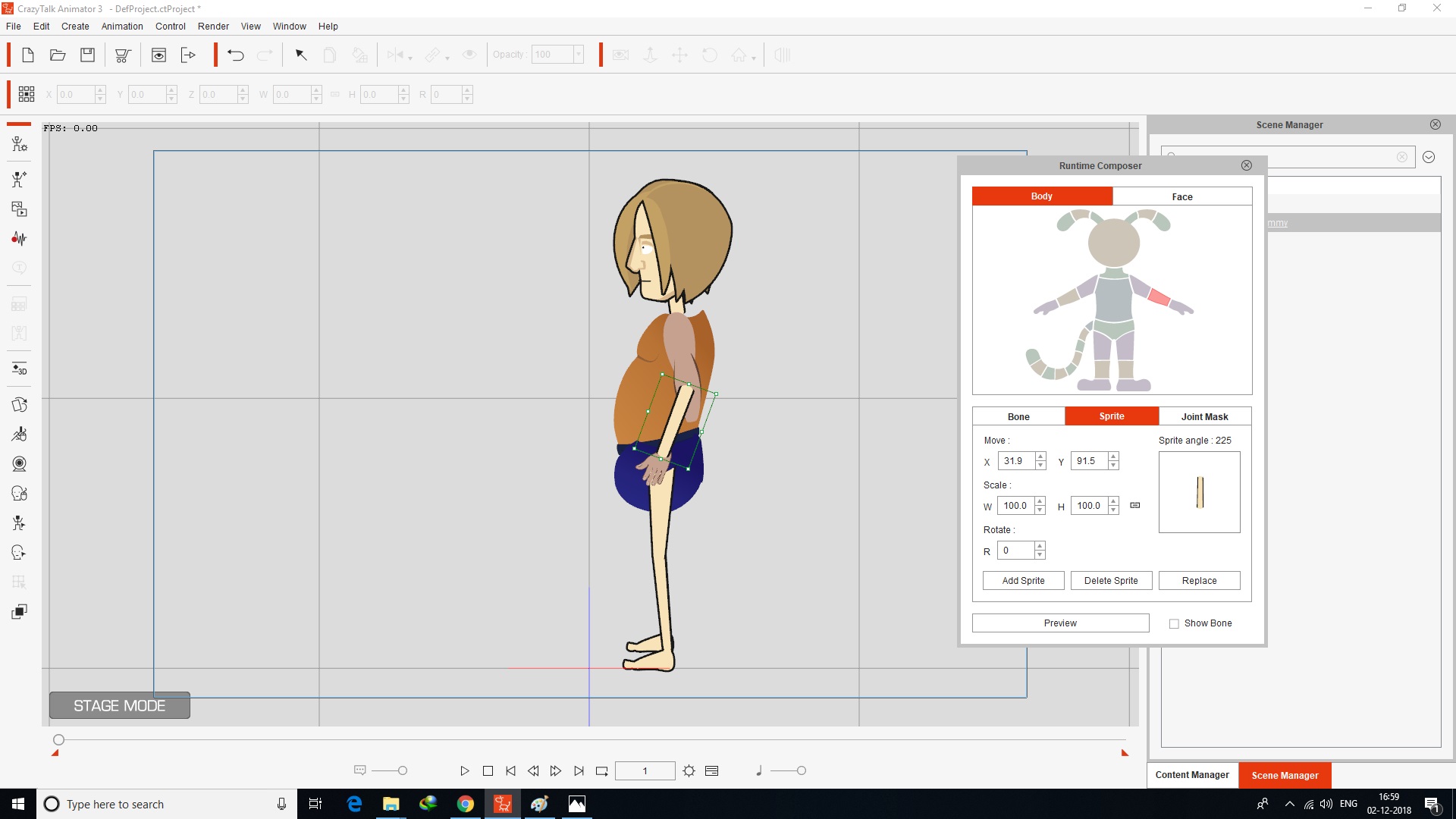Click the Windows Start button
Image resolution: width=1456 pixels, height=819 pixels.
click(18, 804)
